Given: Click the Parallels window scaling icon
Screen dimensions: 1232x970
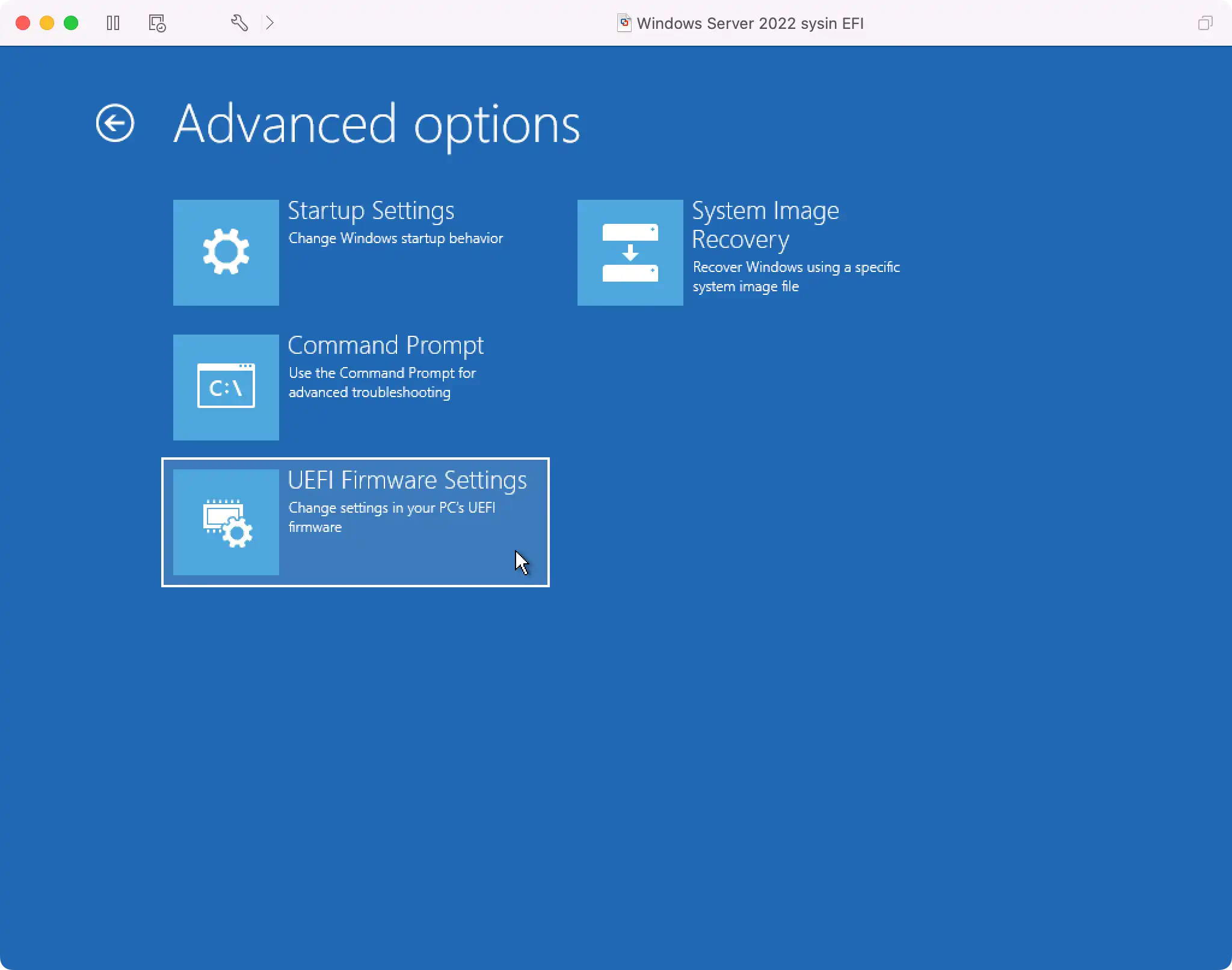Looking at the screenshot, I should coord(1205,22).
